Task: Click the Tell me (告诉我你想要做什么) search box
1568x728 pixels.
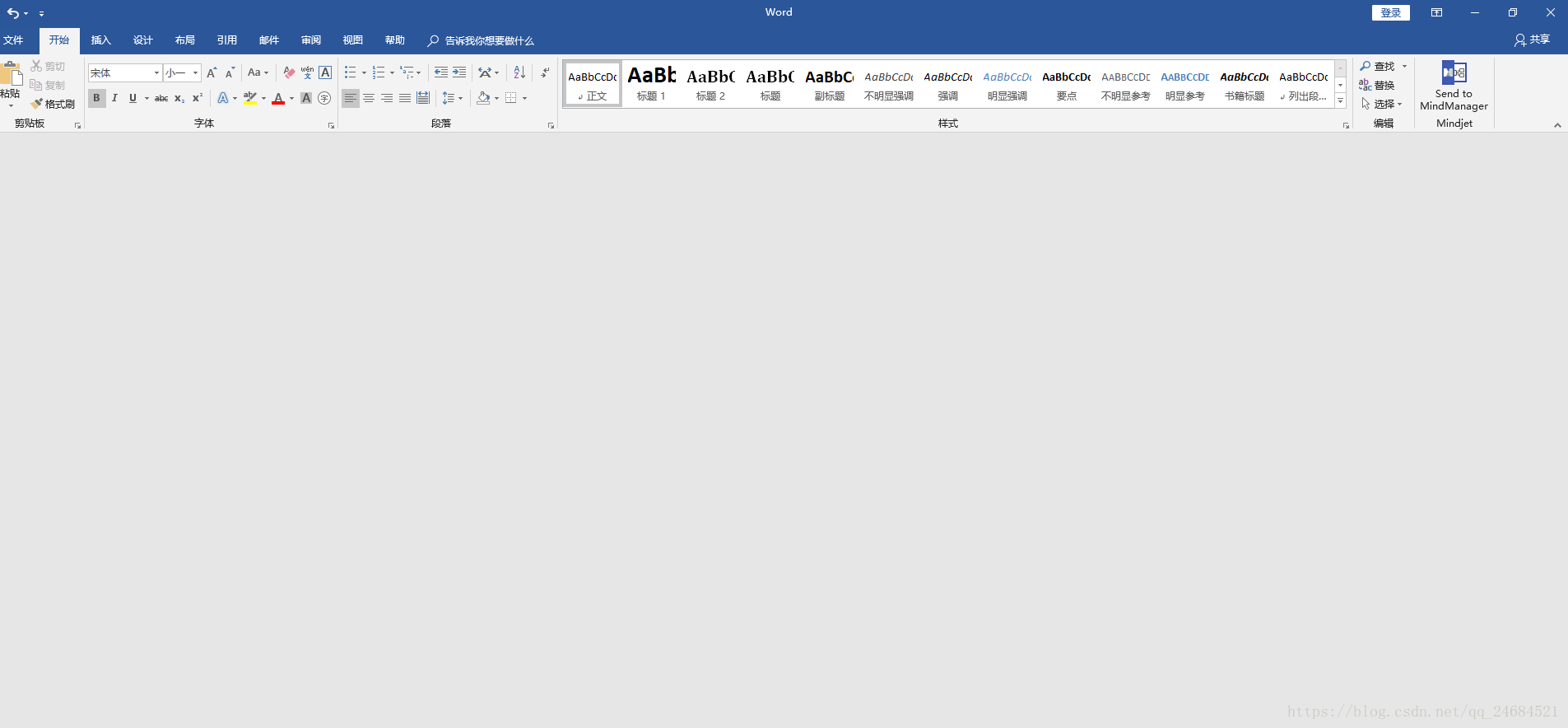Action: pos(482,40)
